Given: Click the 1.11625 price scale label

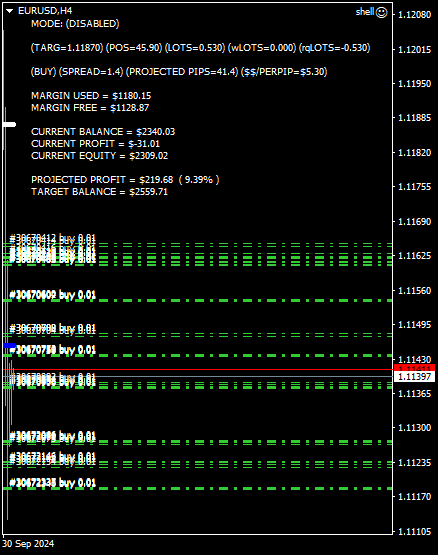Looking at the screenshot, I should point(415,256).
